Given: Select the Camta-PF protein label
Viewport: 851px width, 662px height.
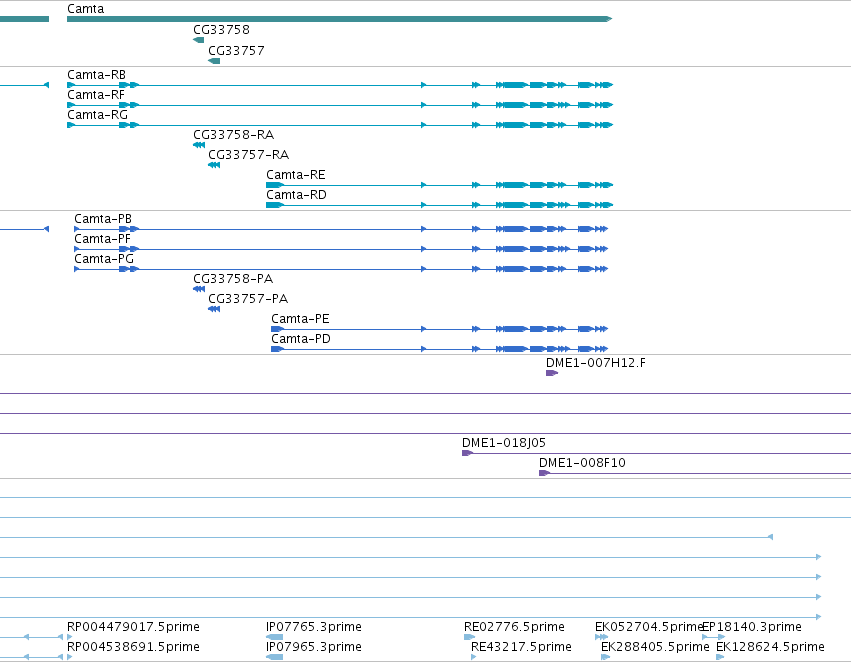Looking at the screenshot, I should [x=103, y=239].
